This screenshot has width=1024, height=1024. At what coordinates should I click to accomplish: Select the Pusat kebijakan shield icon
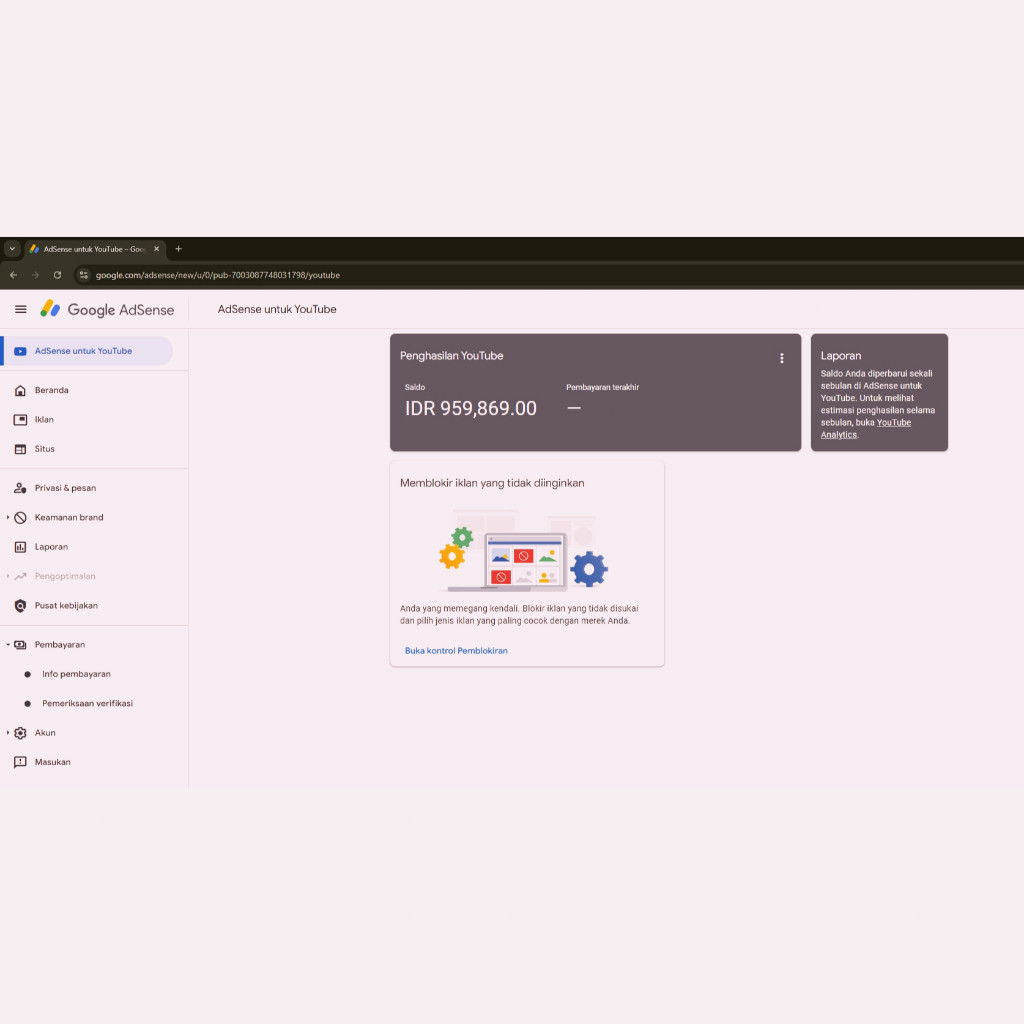(21, 605)
